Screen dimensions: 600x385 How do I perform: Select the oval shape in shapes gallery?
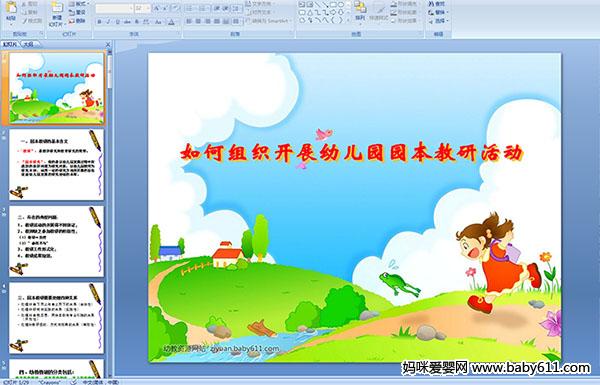click(341, 4)
